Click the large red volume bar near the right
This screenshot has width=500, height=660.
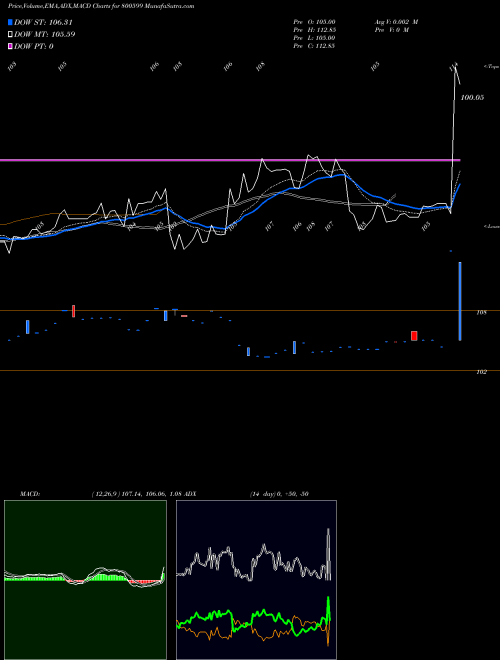point(414,336)
